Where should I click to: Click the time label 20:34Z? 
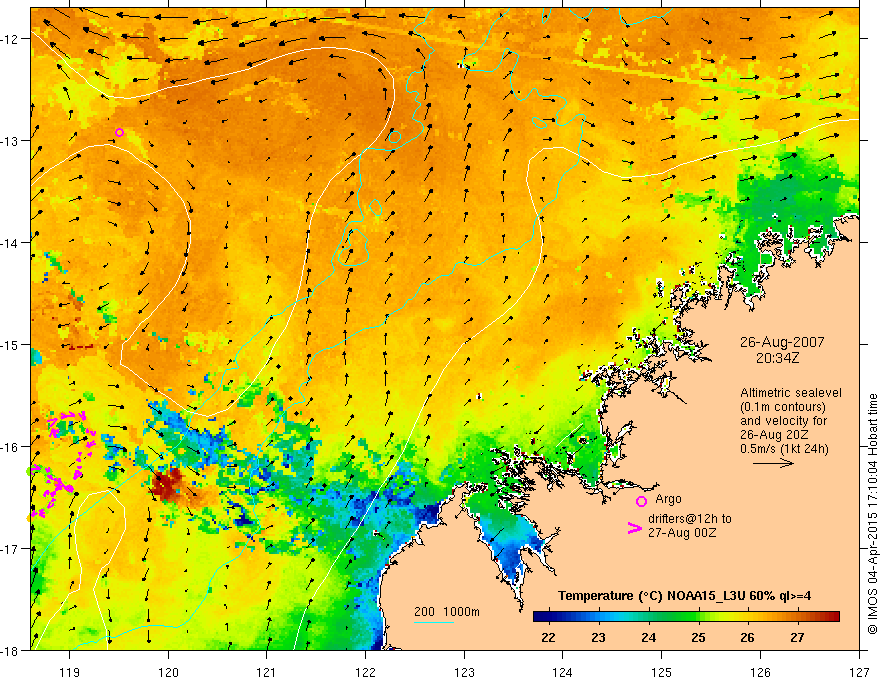click(777, 358)
